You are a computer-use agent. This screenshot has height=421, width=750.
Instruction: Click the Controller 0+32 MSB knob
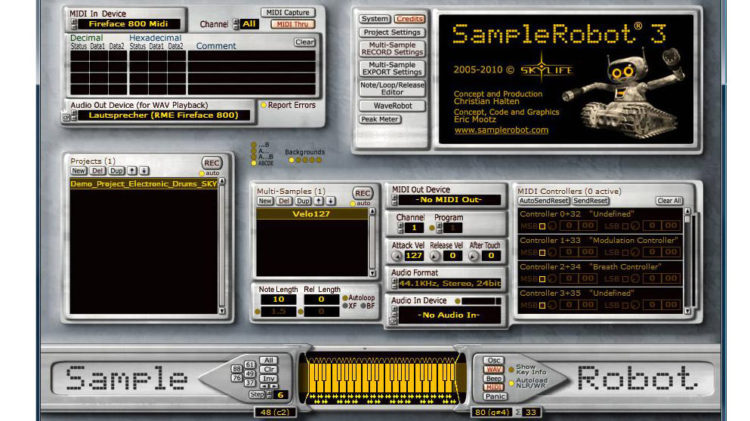tap(552, 225)
